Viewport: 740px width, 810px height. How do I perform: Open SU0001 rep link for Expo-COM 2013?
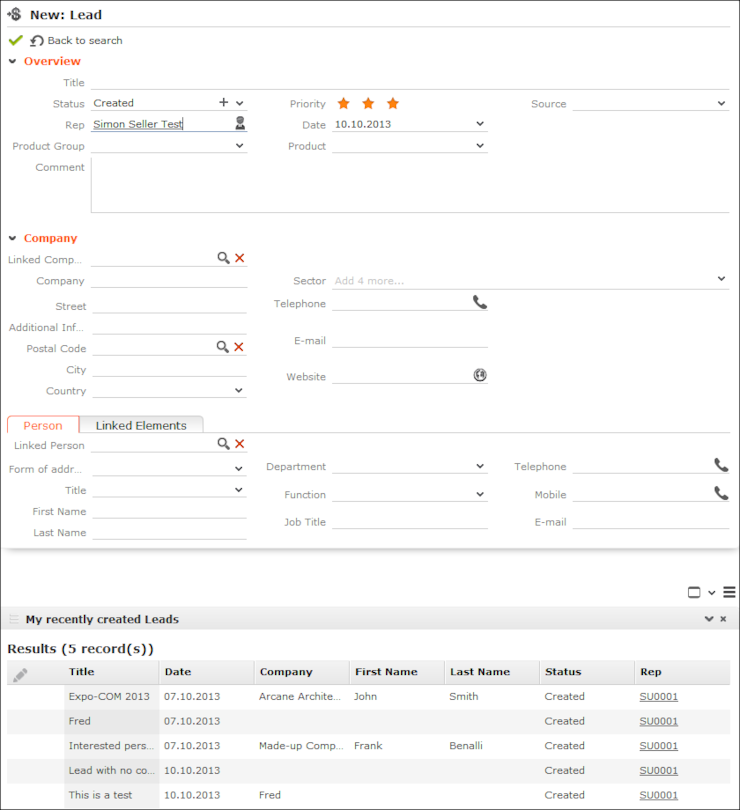click(659, 696)
